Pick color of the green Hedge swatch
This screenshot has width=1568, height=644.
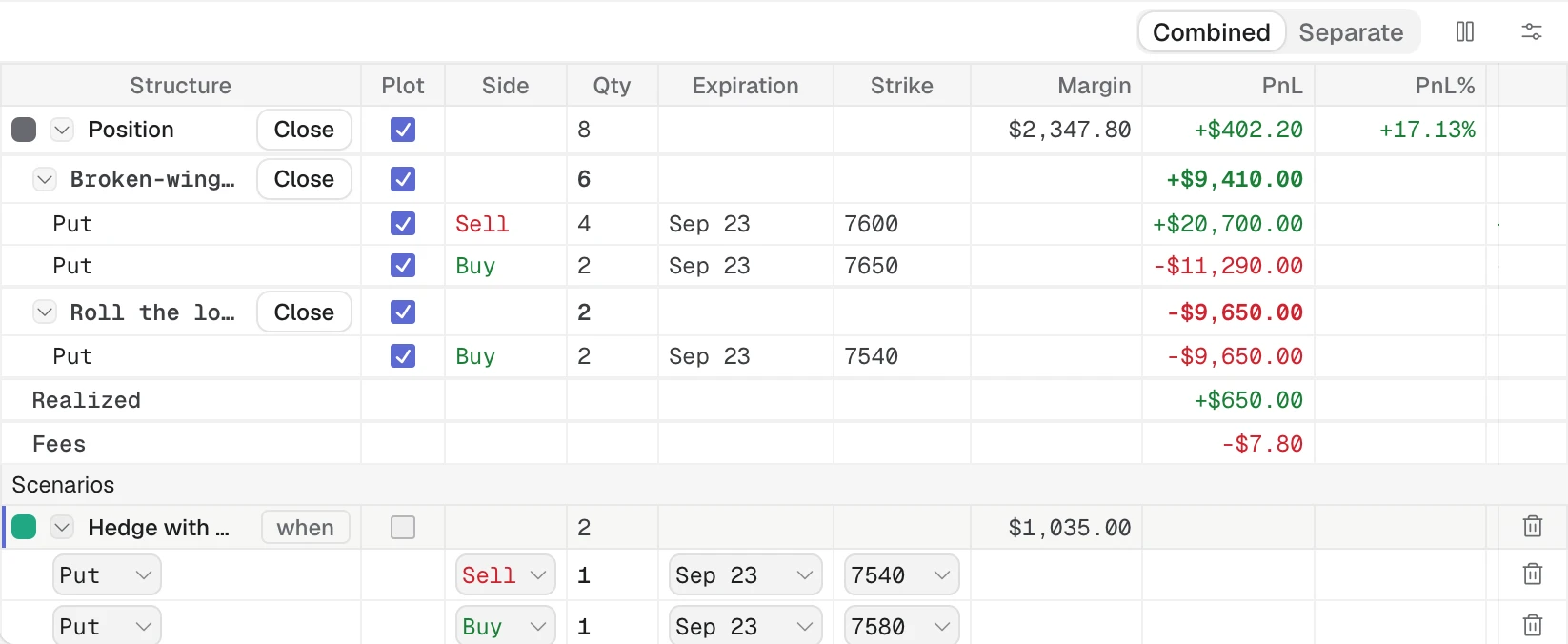pos(24,528)
